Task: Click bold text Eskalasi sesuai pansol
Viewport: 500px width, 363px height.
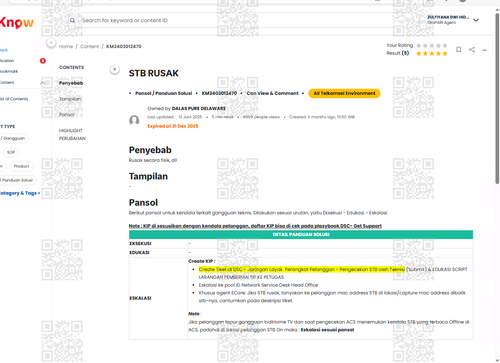Action: [x=327, y=330]
